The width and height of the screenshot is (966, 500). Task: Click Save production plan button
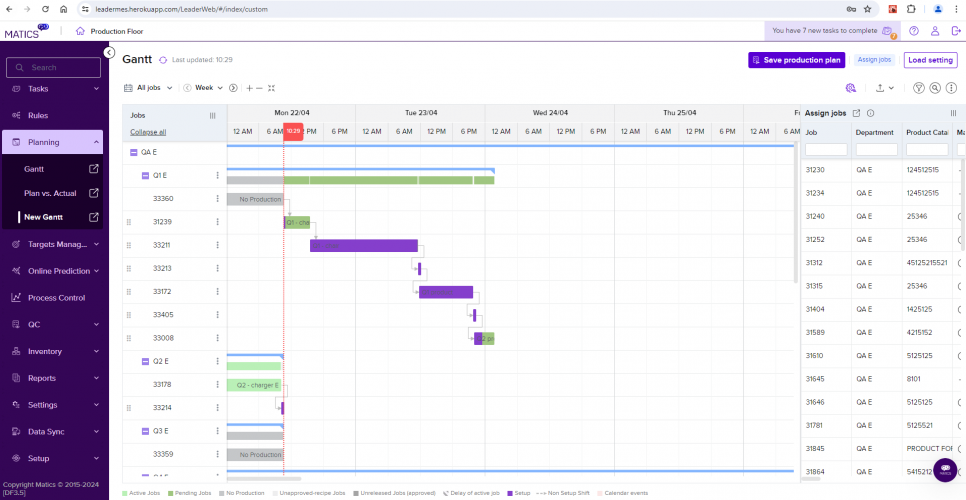click(x=797, y=60)
